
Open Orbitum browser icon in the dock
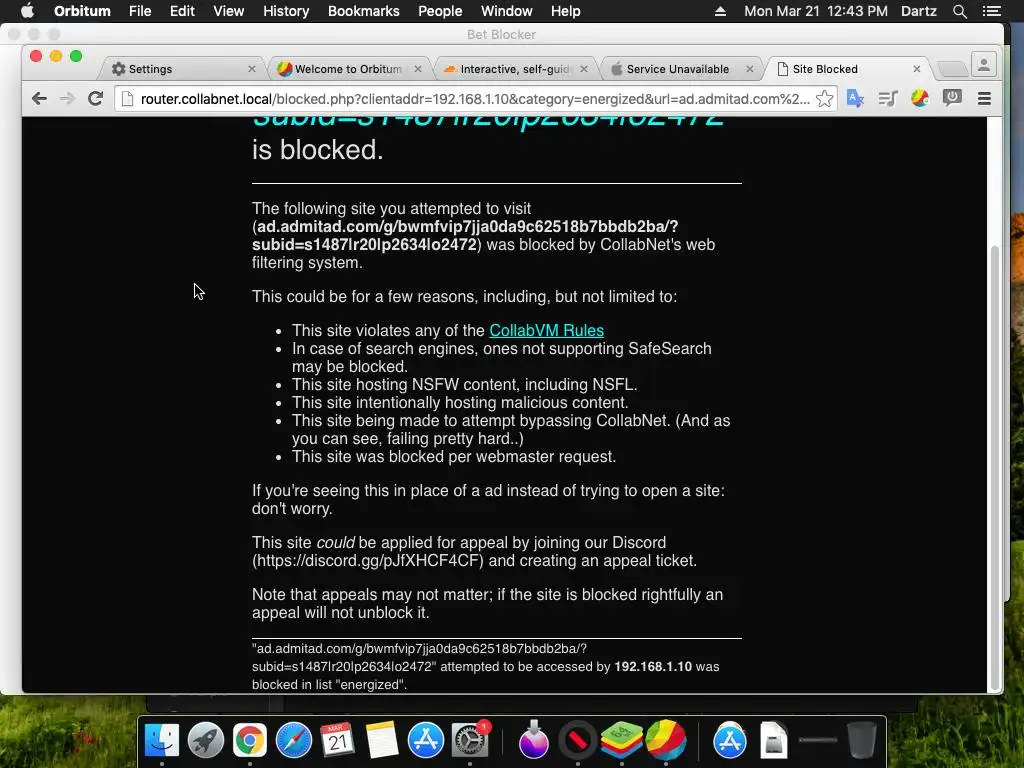point(665,741)
